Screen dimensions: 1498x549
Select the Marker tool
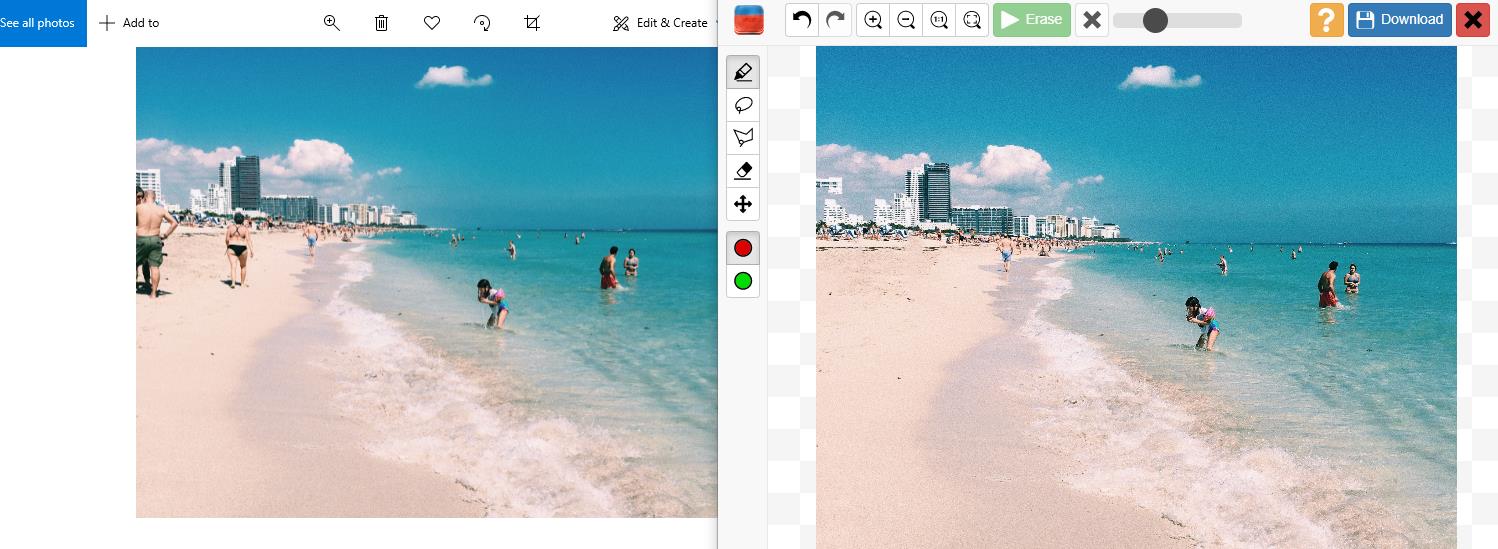(743, 72)
